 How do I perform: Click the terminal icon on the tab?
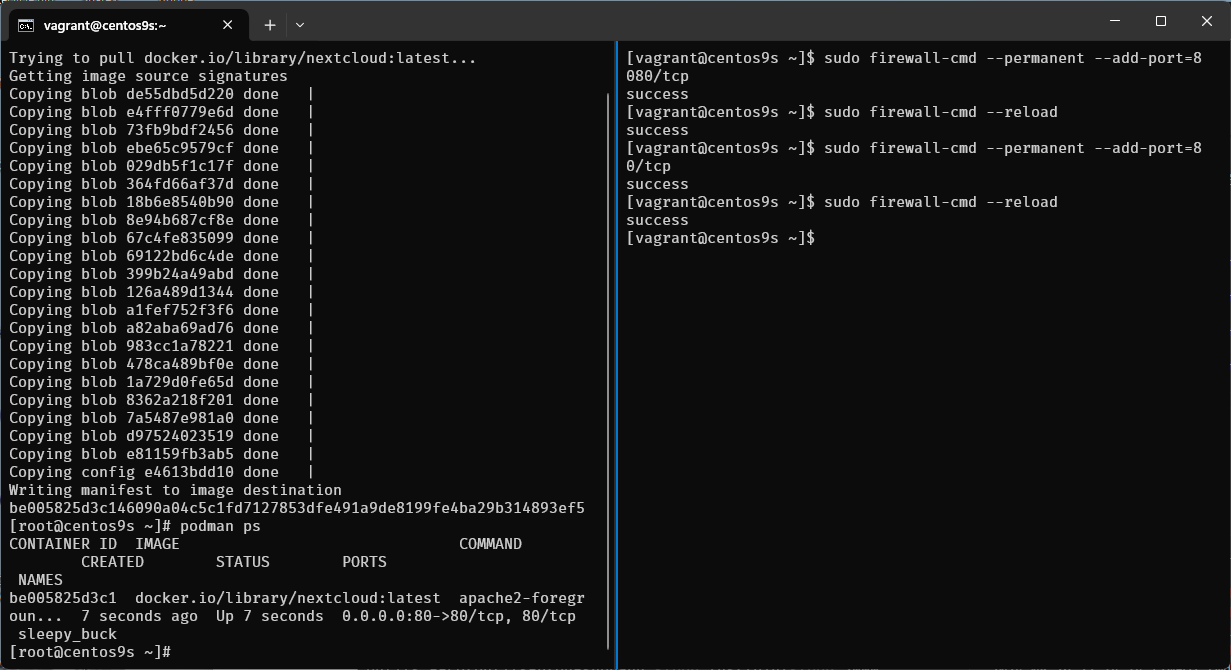pos(27,25)
